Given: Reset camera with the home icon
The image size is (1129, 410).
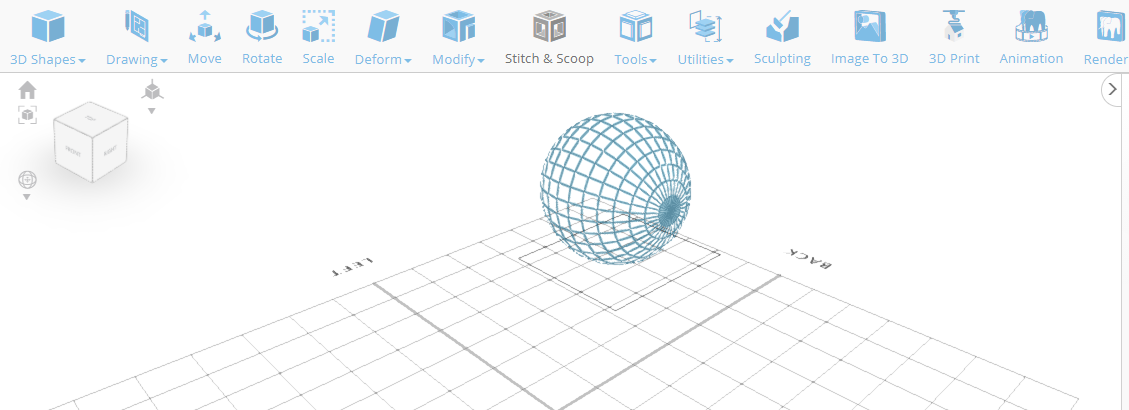Looking at the screenshot, I should [x=27, y=90].
